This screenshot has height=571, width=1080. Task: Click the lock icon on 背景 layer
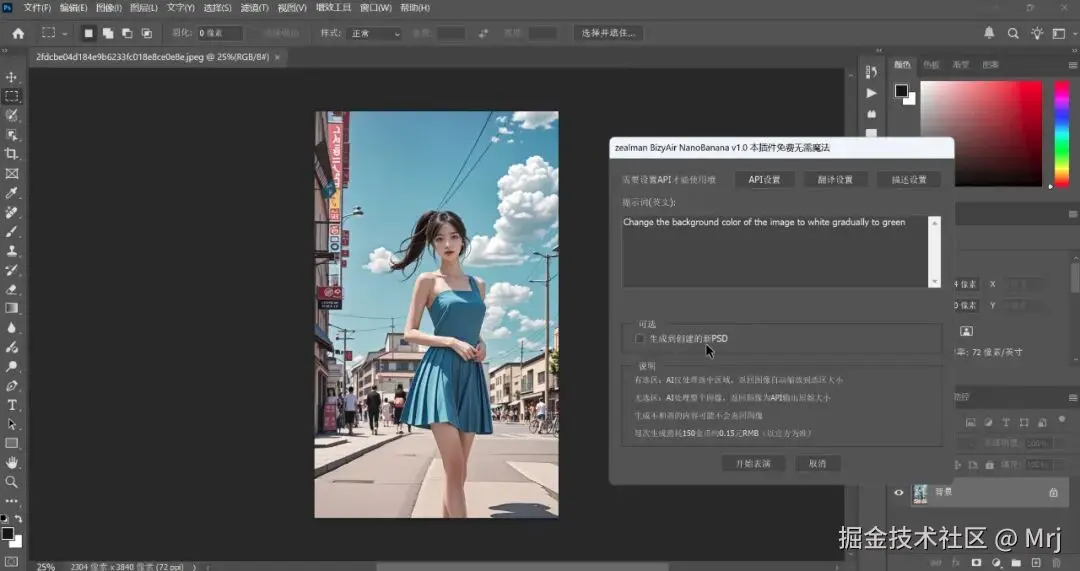[x=1053, y=493]
